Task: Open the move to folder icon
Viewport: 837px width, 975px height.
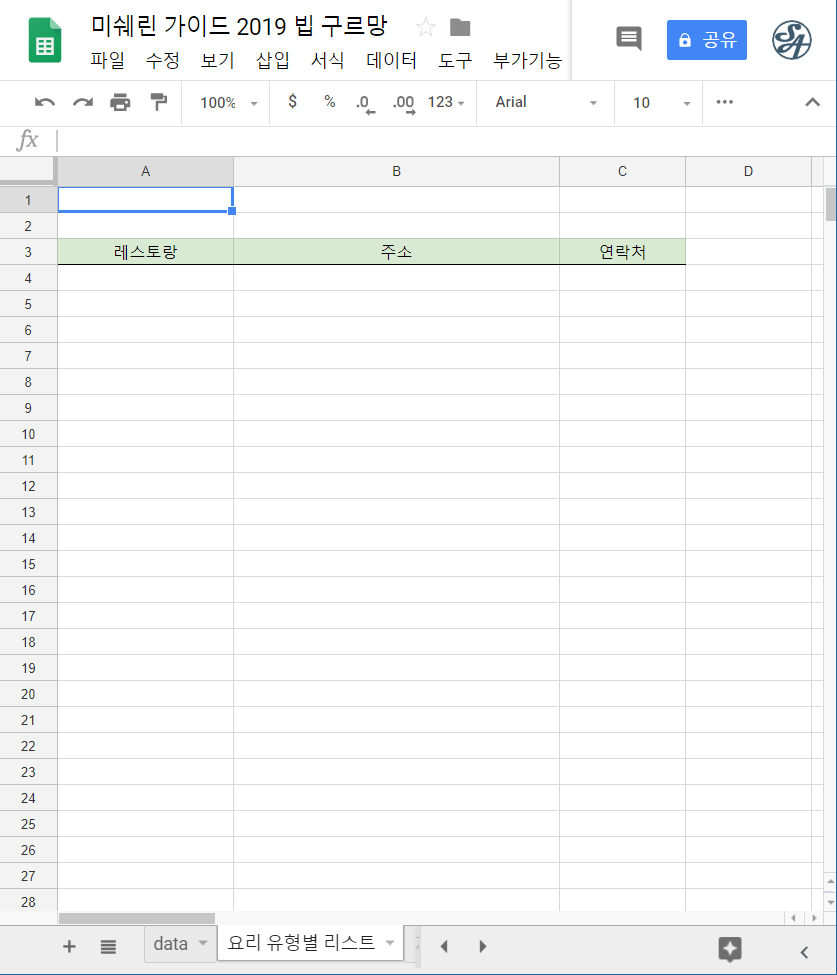Action: (x=460, y=27)
